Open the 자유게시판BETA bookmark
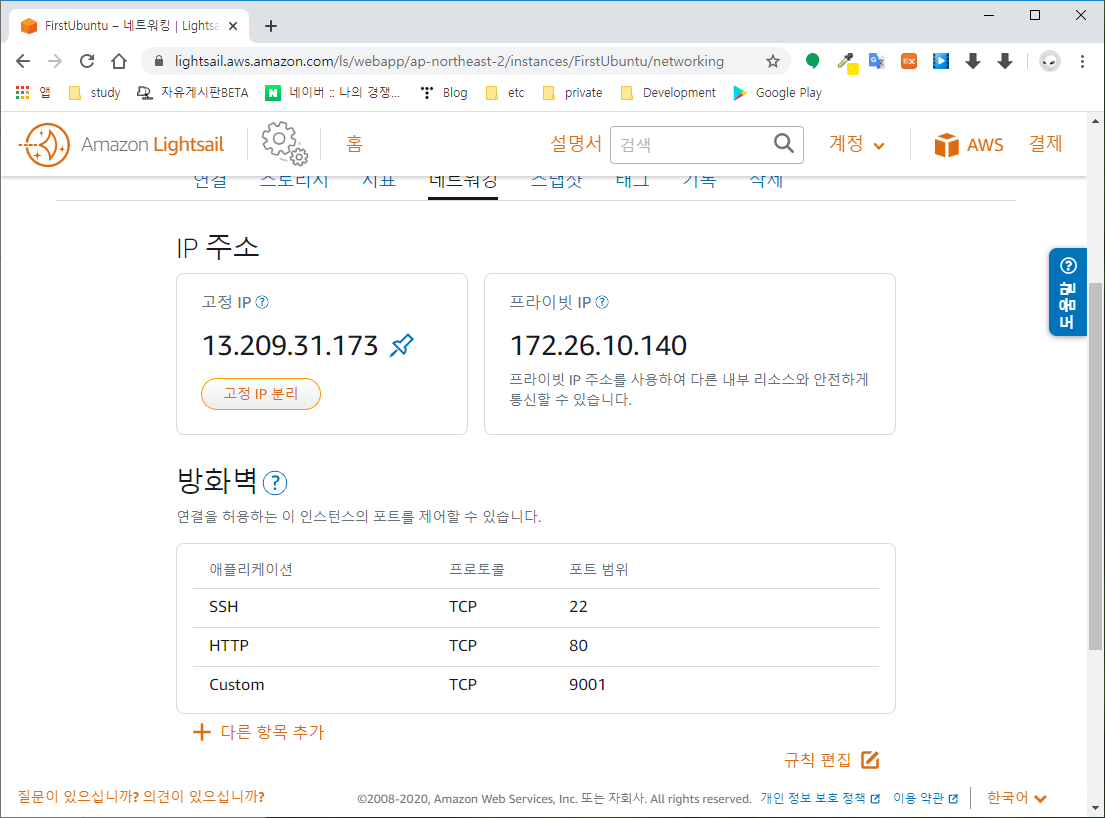This screenshot has width=1105, height=818. click(192, 92)
